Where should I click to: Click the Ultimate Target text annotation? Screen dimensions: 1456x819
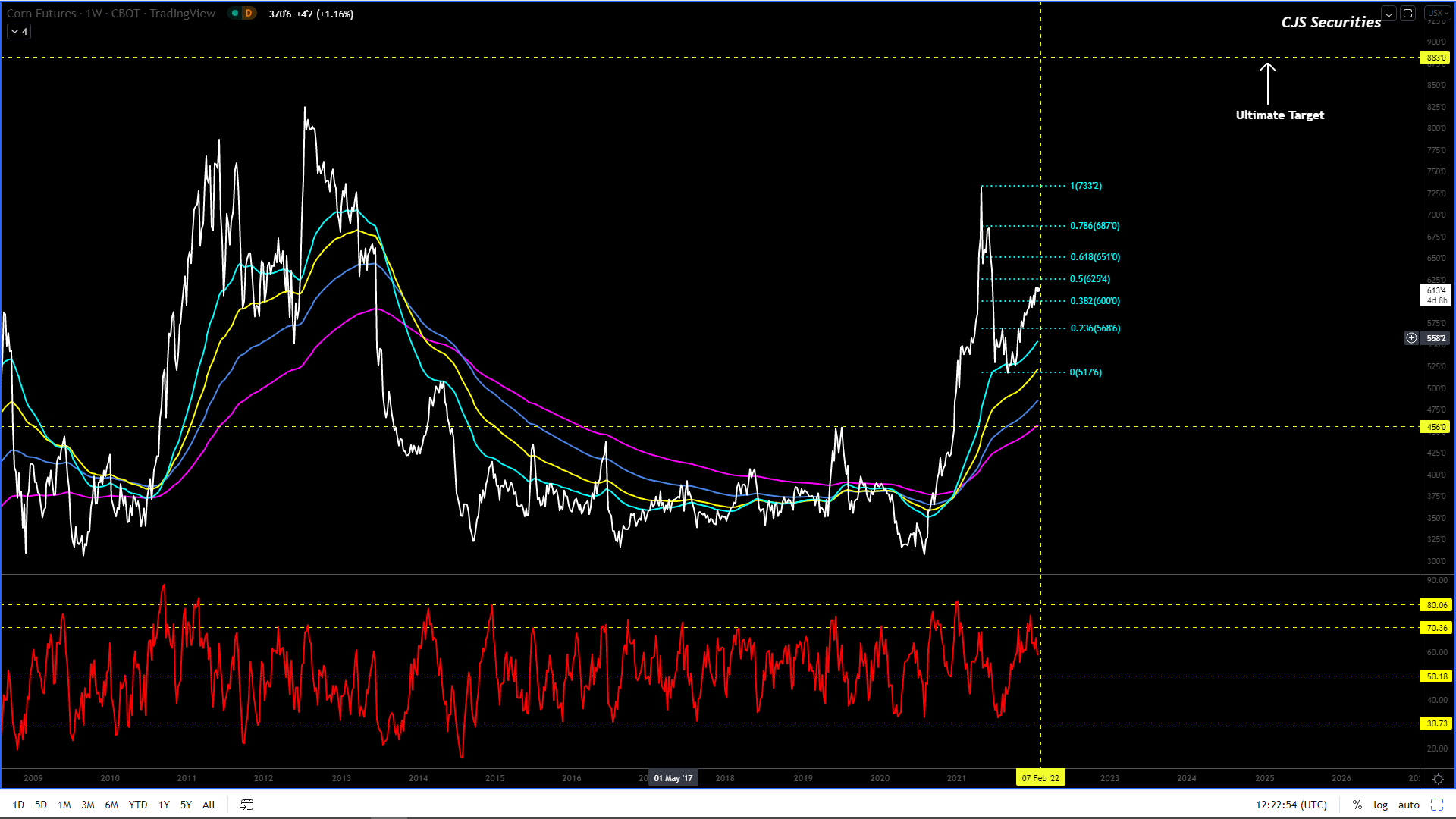pyautogui.click(x=1279, y=115)
